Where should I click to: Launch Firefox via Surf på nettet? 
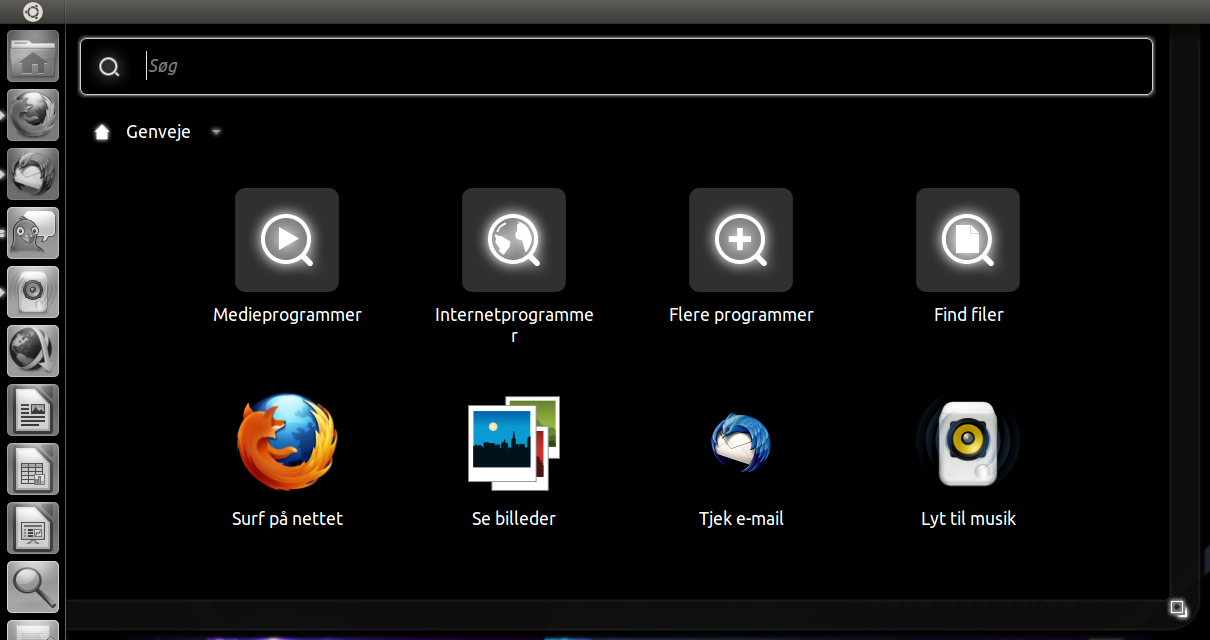(x=287, y=442)
